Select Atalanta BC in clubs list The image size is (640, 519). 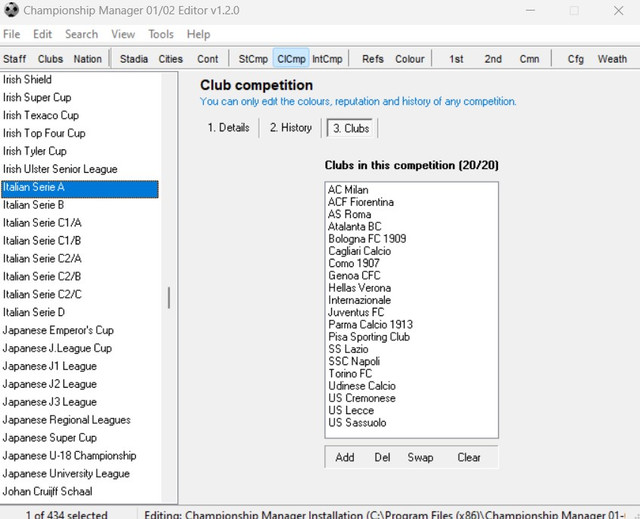[x=354, y=226]
